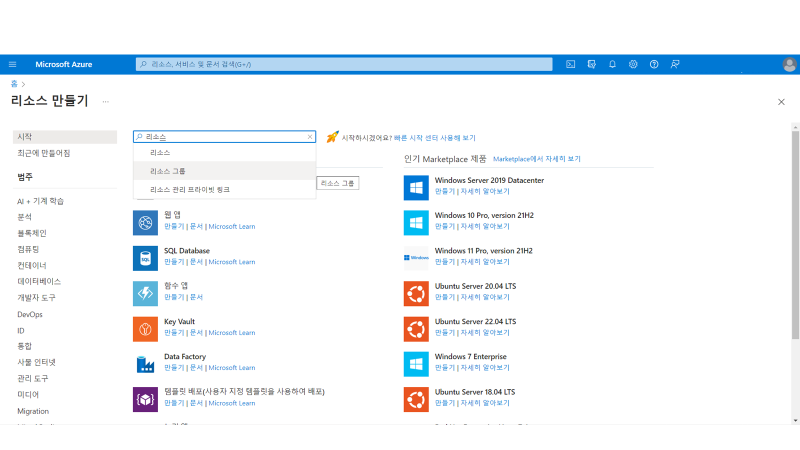Open the Migration category
This screenshot has height=450, width=800.
click(33, 411)
